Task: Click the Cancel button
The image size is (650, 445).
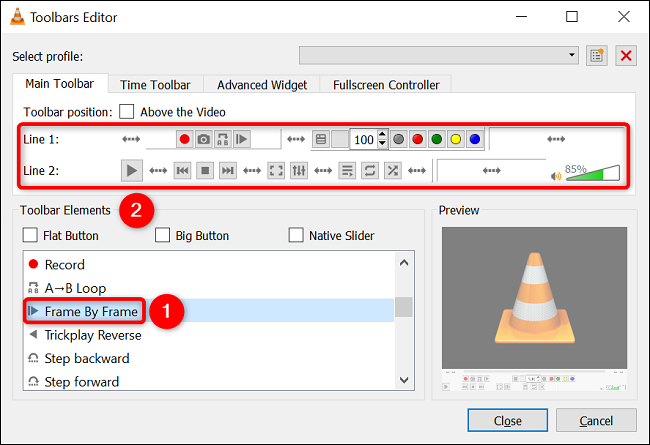Action: click(596, 421)
